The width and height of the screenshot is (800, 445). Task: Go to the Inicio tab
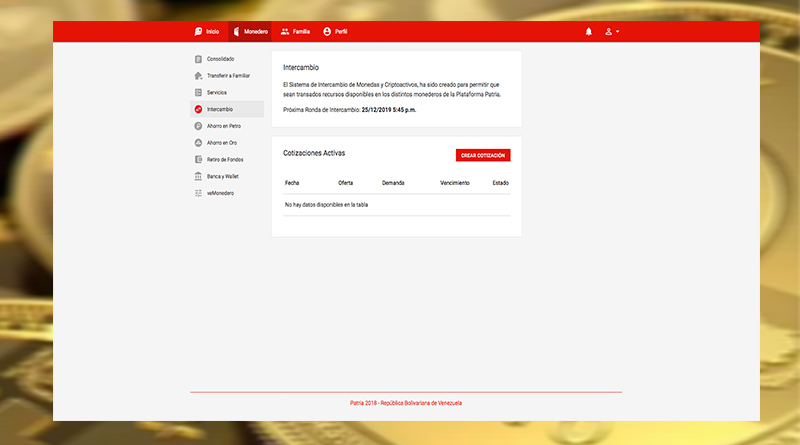tap(207, 32)
